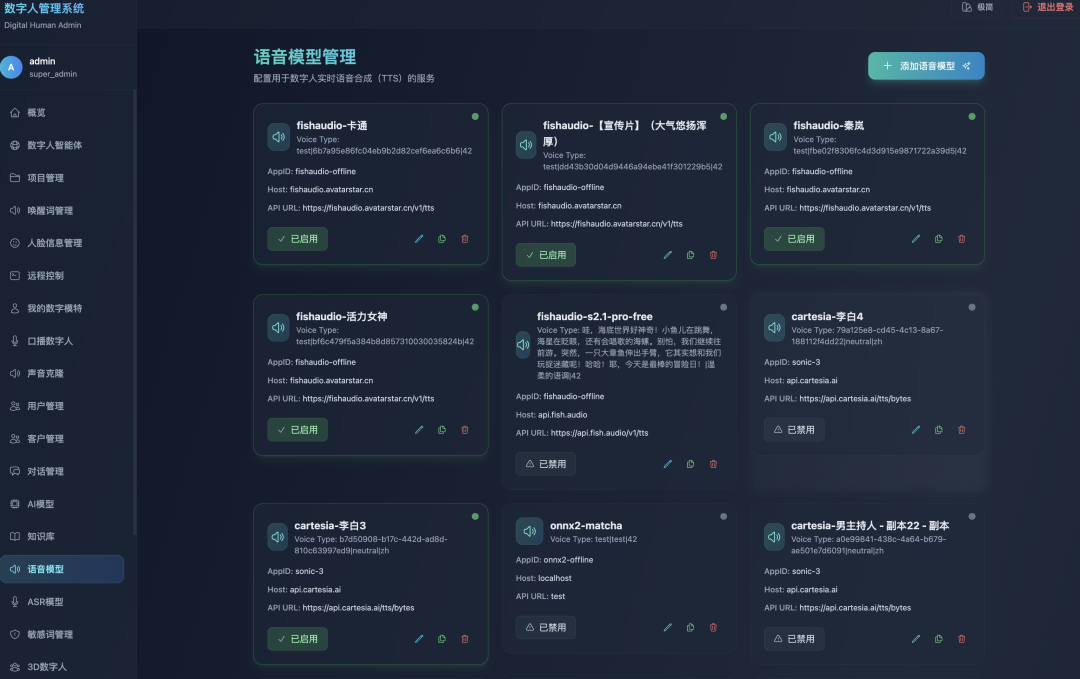Copy the fishaudio-卡通 model

click(442, 239)
